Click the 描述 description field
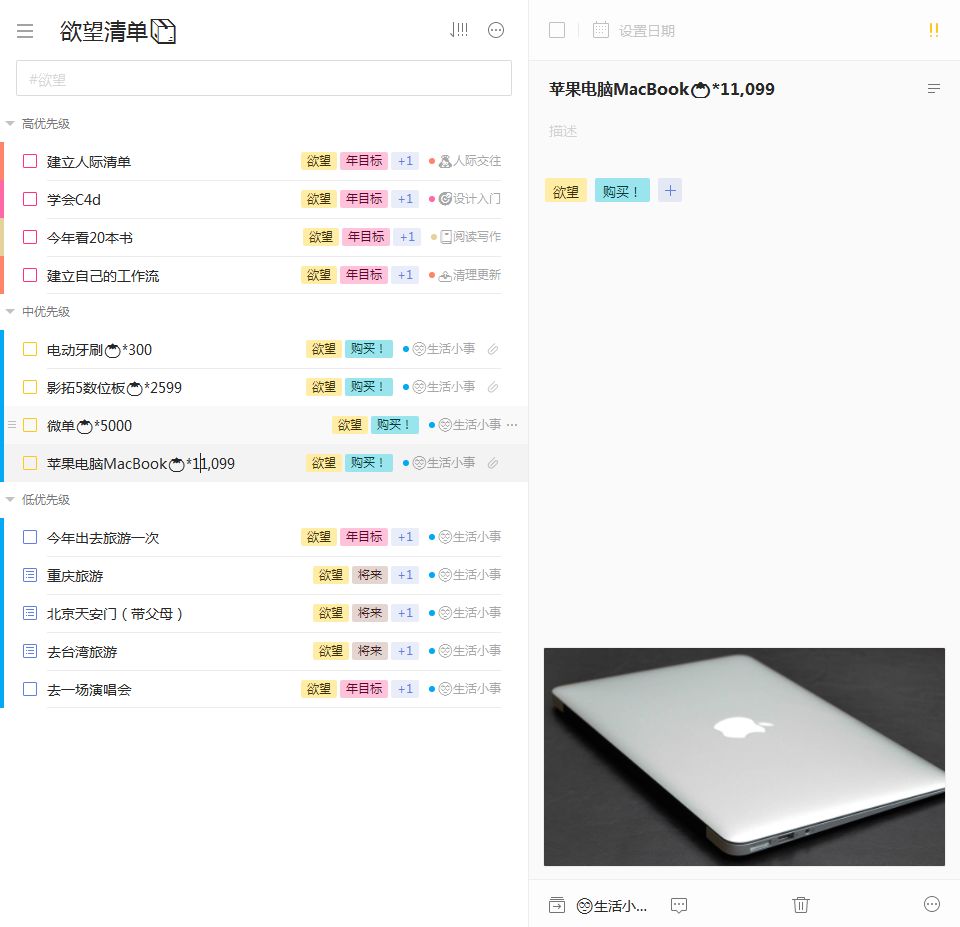960x927 pixels. [563, 131]
